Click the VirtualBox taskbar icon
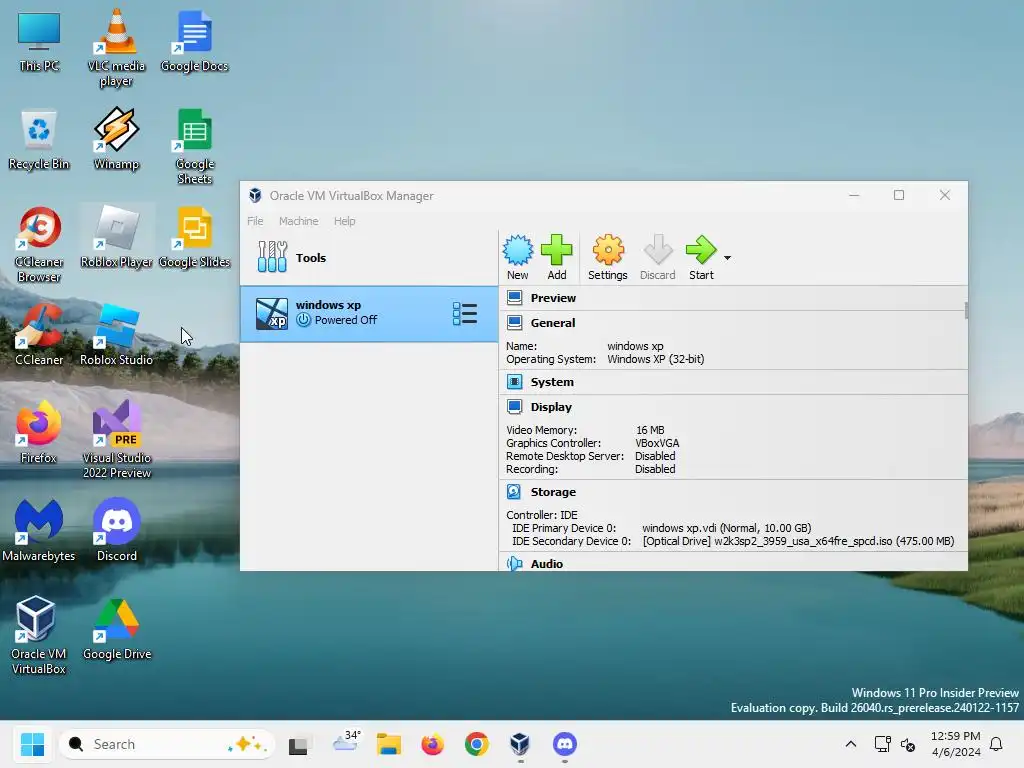Image resolution: width=1024 pixels, height=768 pixels. tap(520, 744)
